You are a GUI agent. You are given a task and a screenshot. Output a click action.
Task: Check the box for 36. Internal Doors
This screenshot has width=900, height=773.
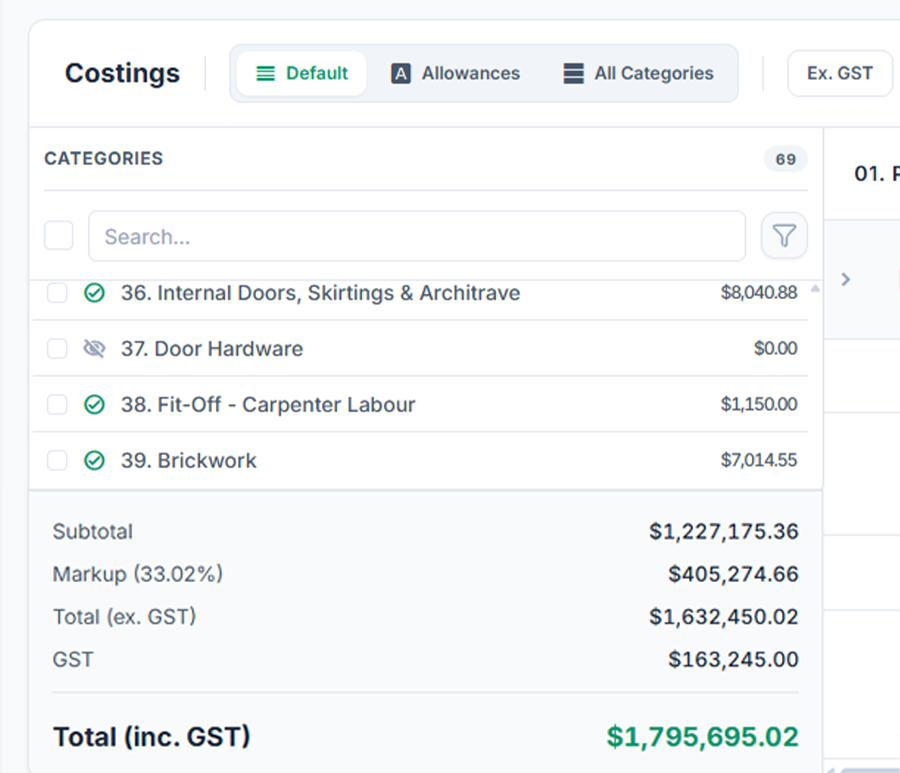(57, 293)
